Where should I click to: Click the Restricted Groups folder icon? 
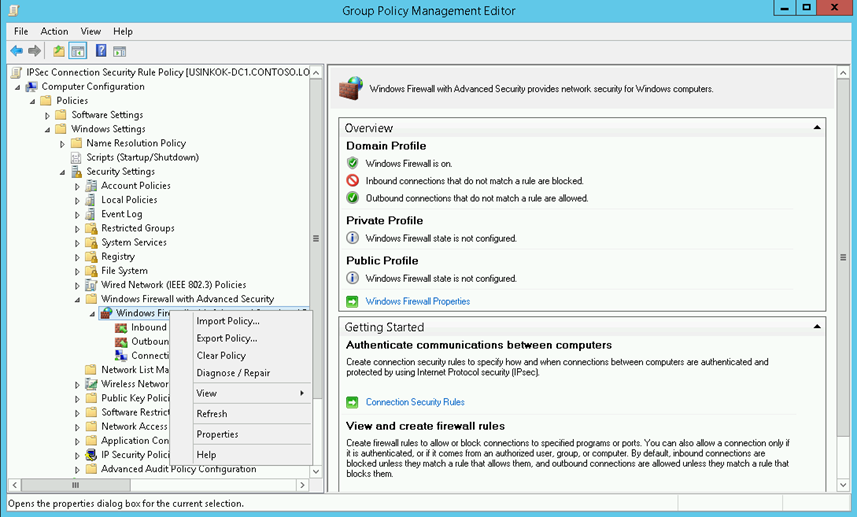coord(91,228)
